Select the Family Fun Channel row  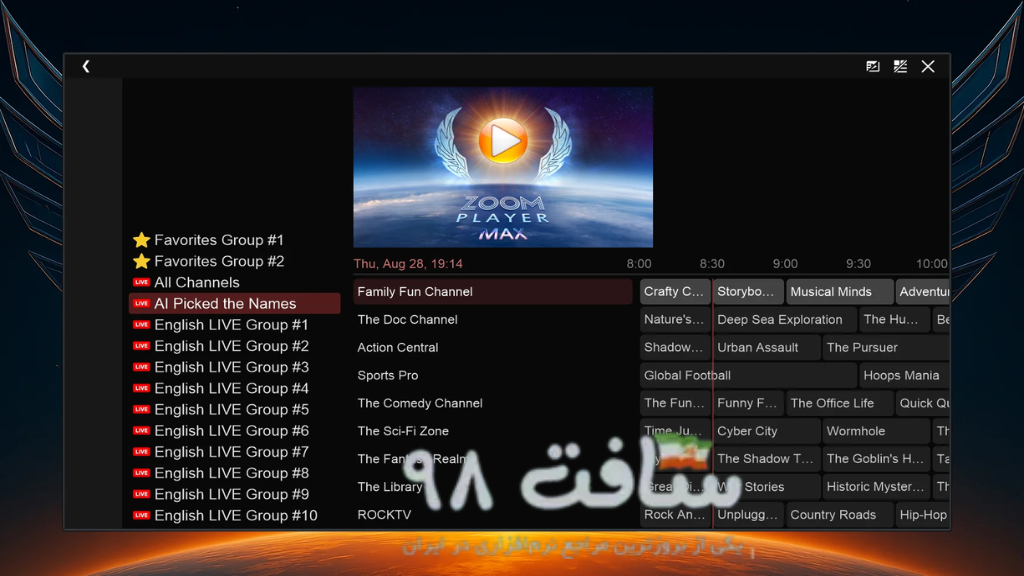(x=493, y=292)
